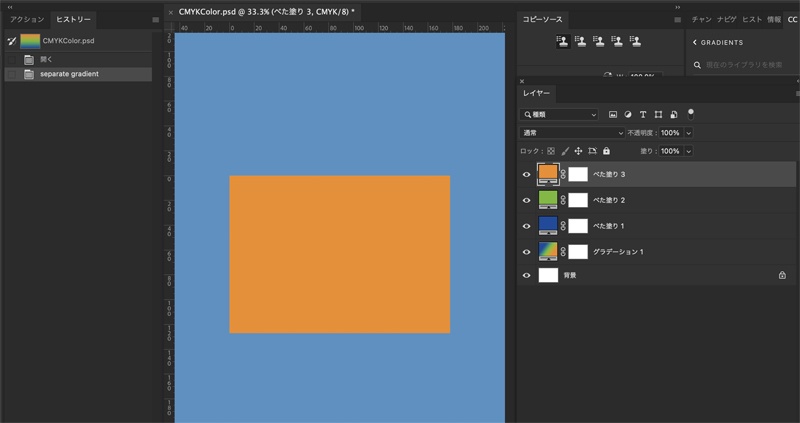Open the 塗り fill slider arrow
Image resolution: width=800 pixels, height=423 pixels.
pyautogui.click(x=688, y=151)
